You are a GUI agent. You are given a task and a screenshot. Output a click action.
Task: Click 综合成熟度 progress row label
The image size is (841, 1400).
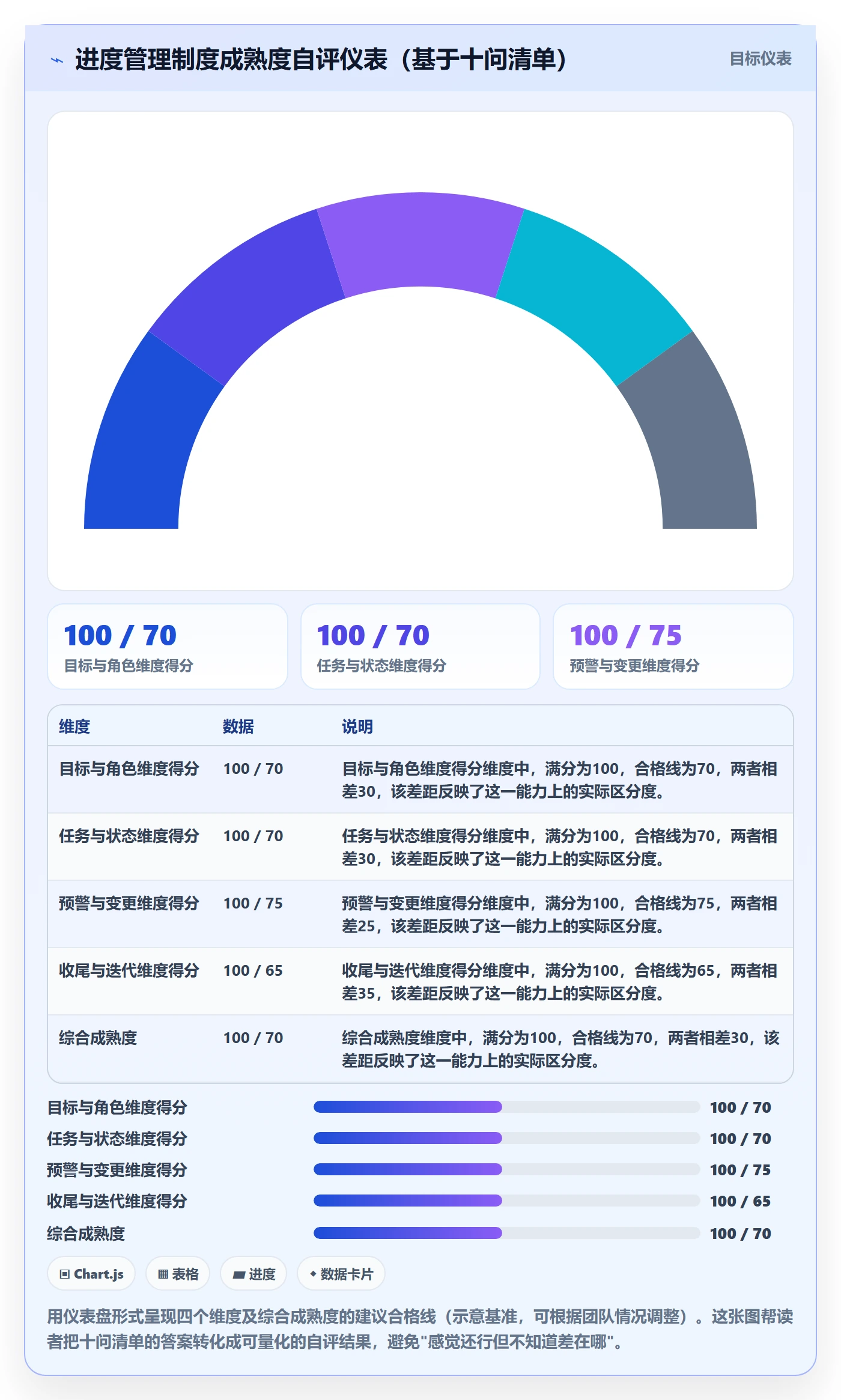(86, 1234)
